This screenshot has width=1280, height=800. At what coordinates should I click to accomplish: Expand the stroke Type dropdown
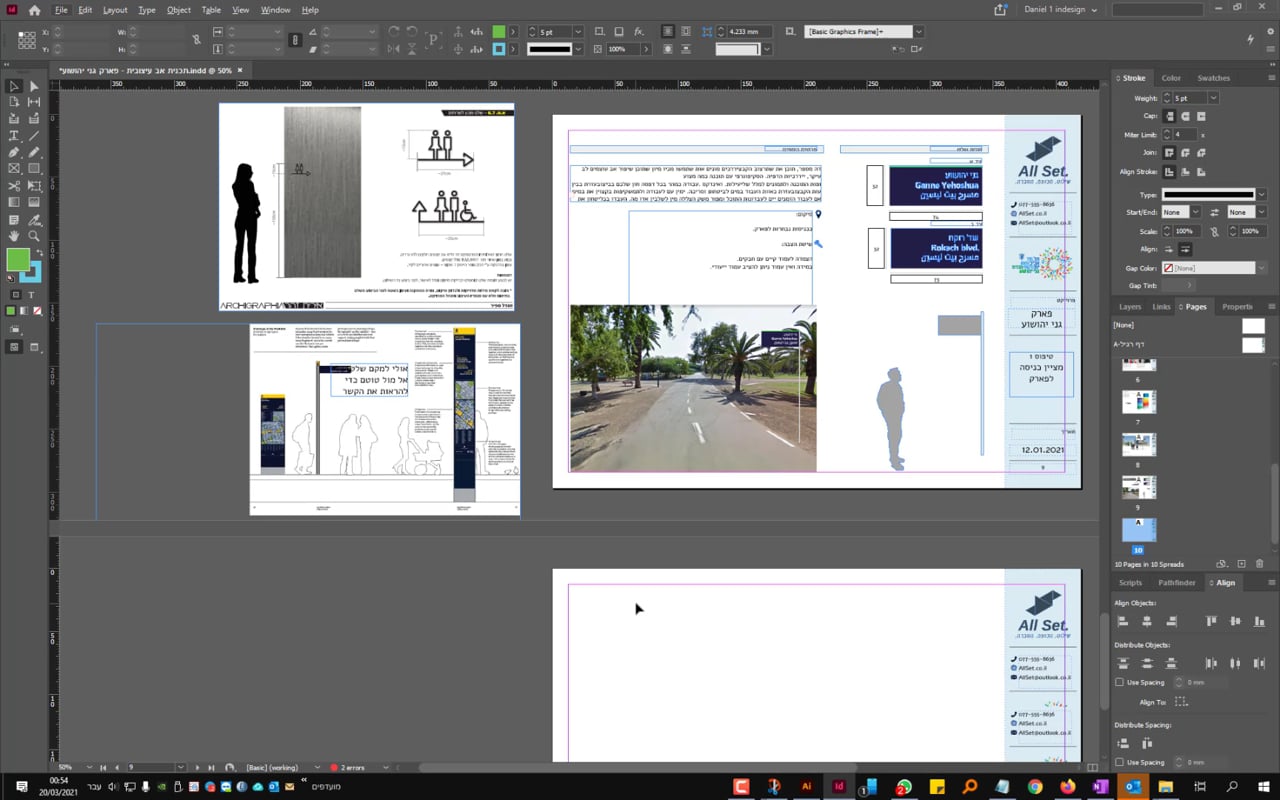[x=1261, y=194]
